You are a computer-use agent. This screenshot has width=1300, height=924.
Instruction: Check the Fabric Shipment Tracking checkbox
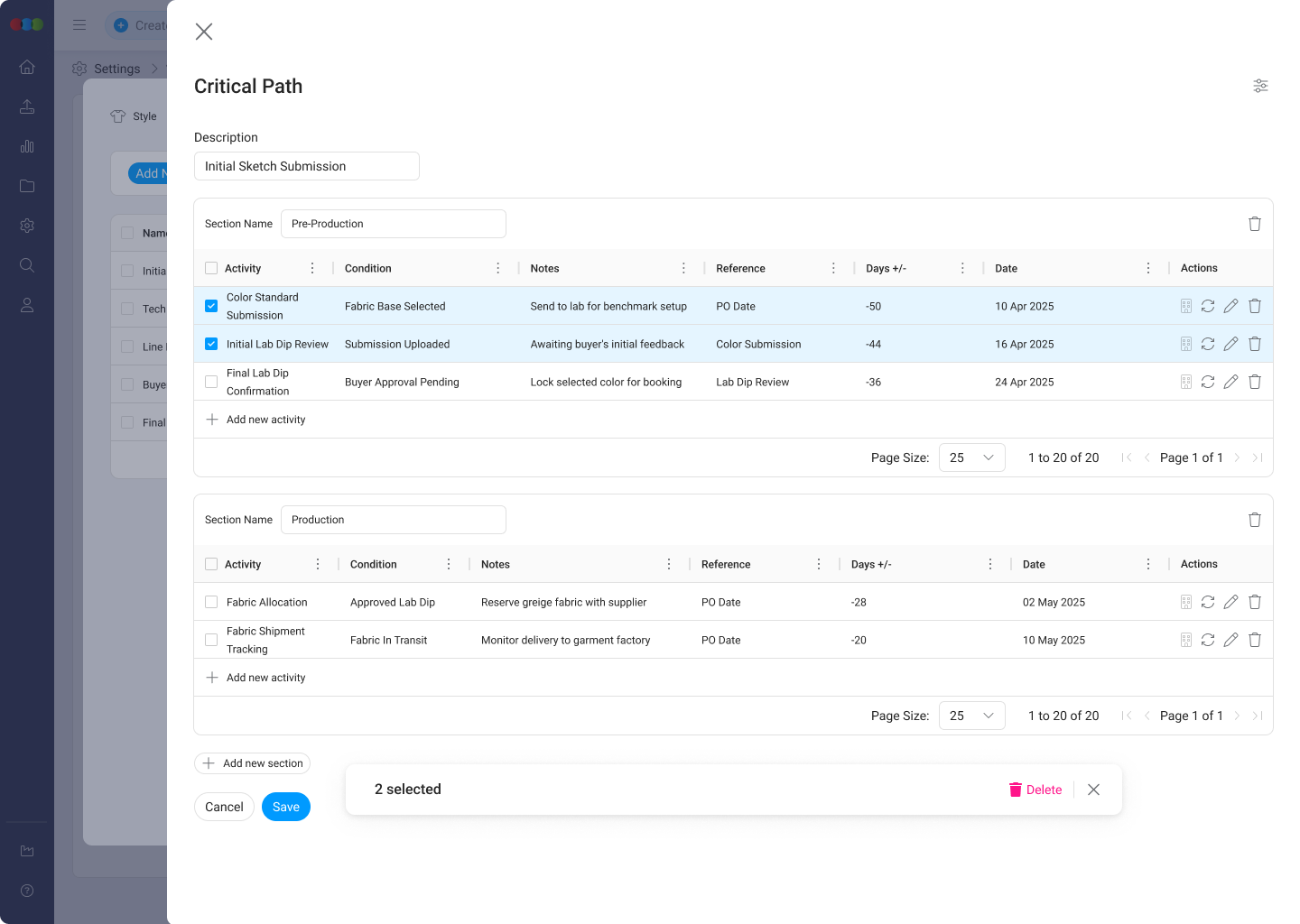[210, 640]
